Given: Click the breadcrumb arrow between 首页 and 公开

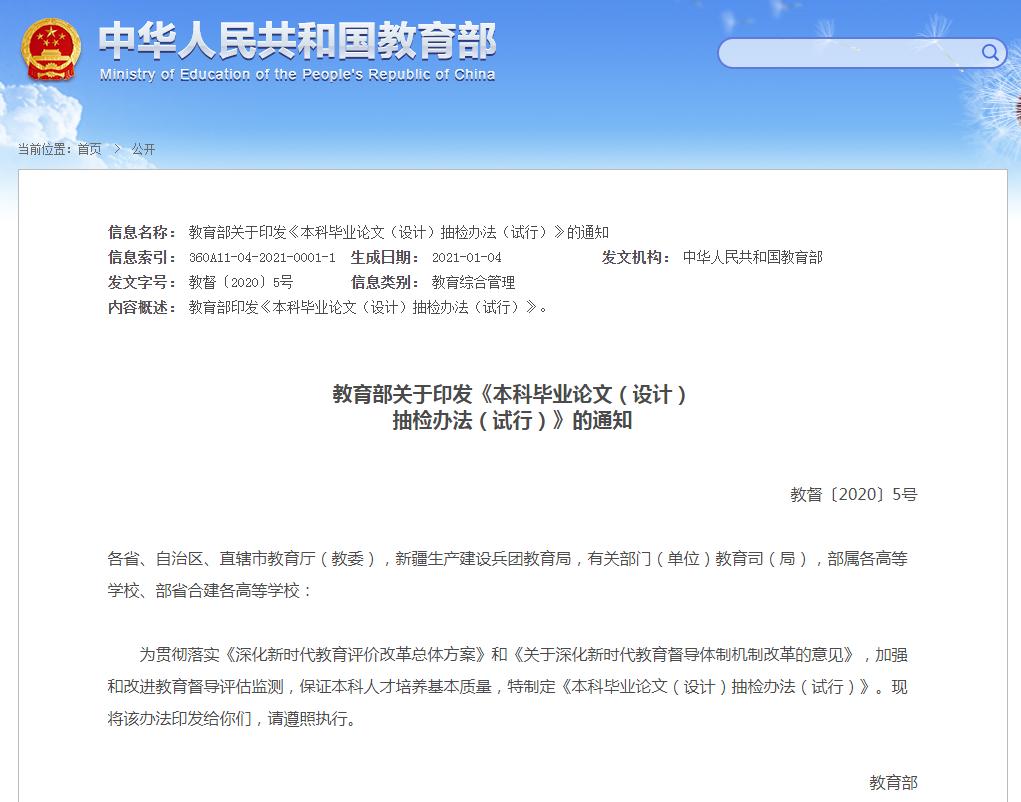Looking at the screenshot, I should (117, 149).
